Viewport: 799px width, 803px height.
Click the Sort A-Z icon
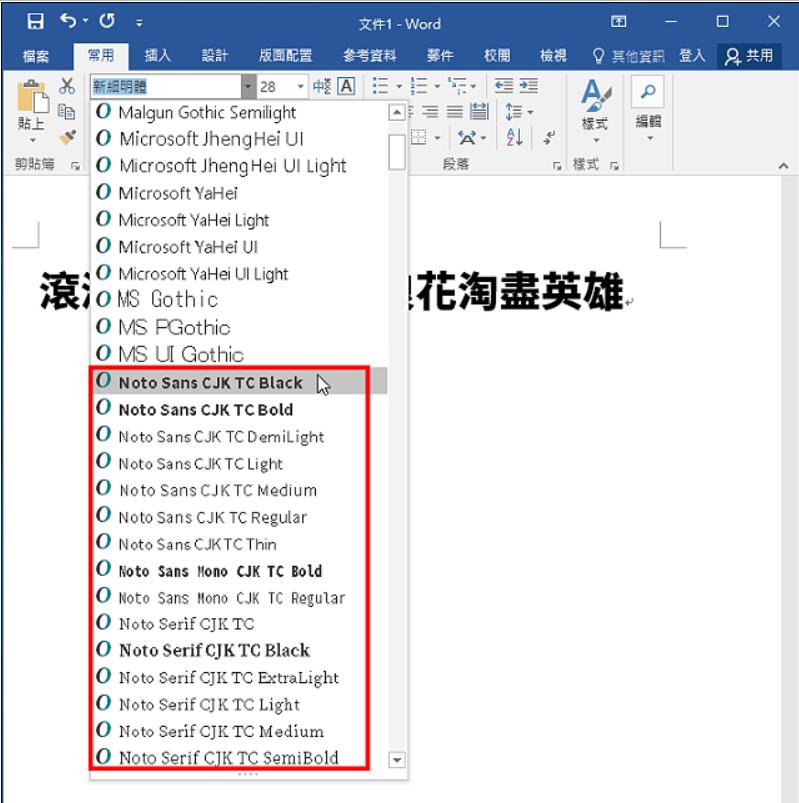point(514,137)
